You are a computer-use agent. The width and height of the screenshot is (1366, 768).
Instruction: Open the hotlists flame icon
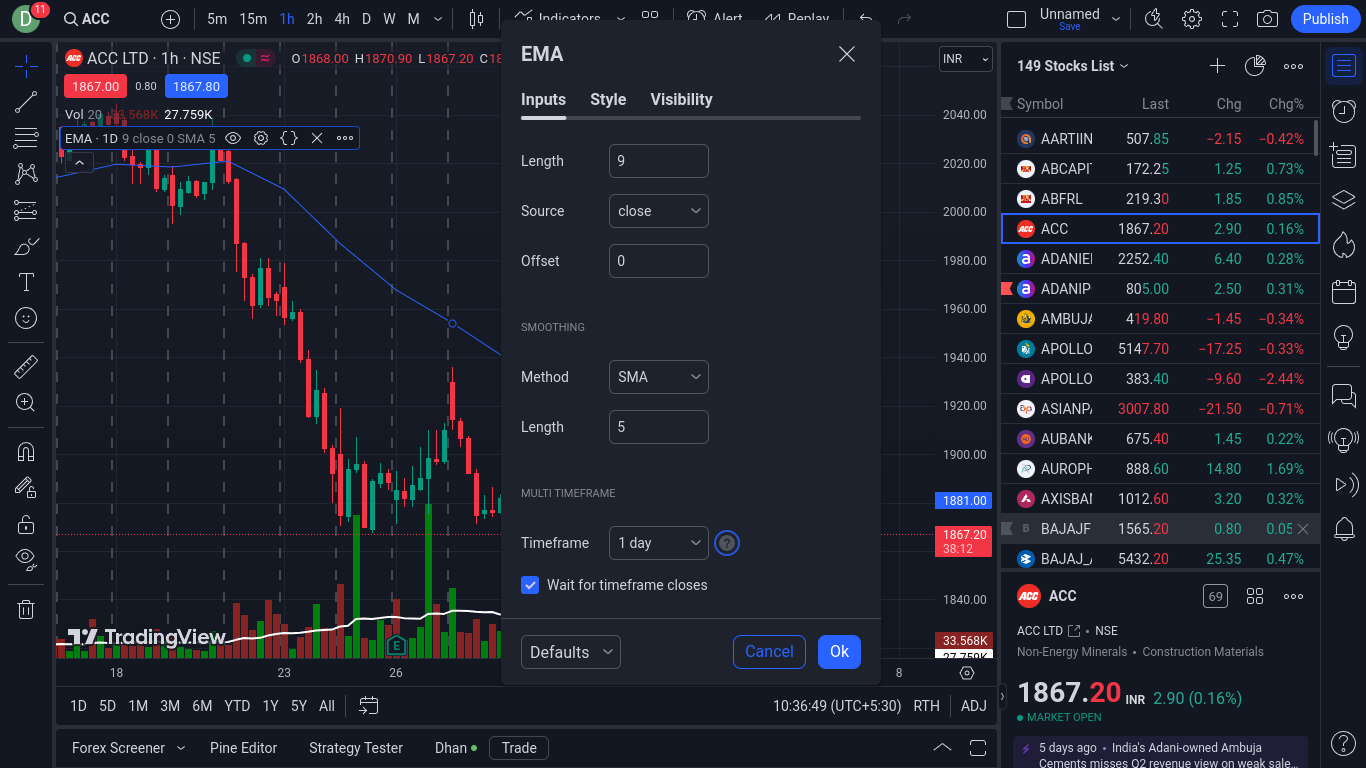(x=1343, y=245)
